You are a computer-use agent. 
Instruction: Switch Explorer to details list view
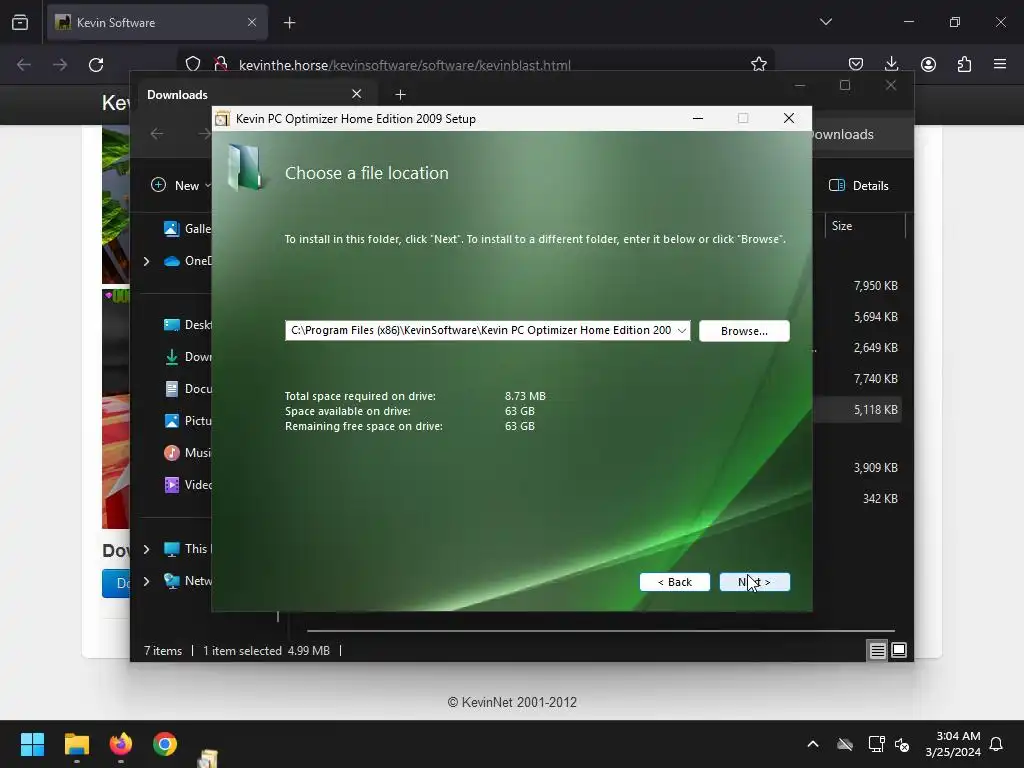[x=877, y=650]
